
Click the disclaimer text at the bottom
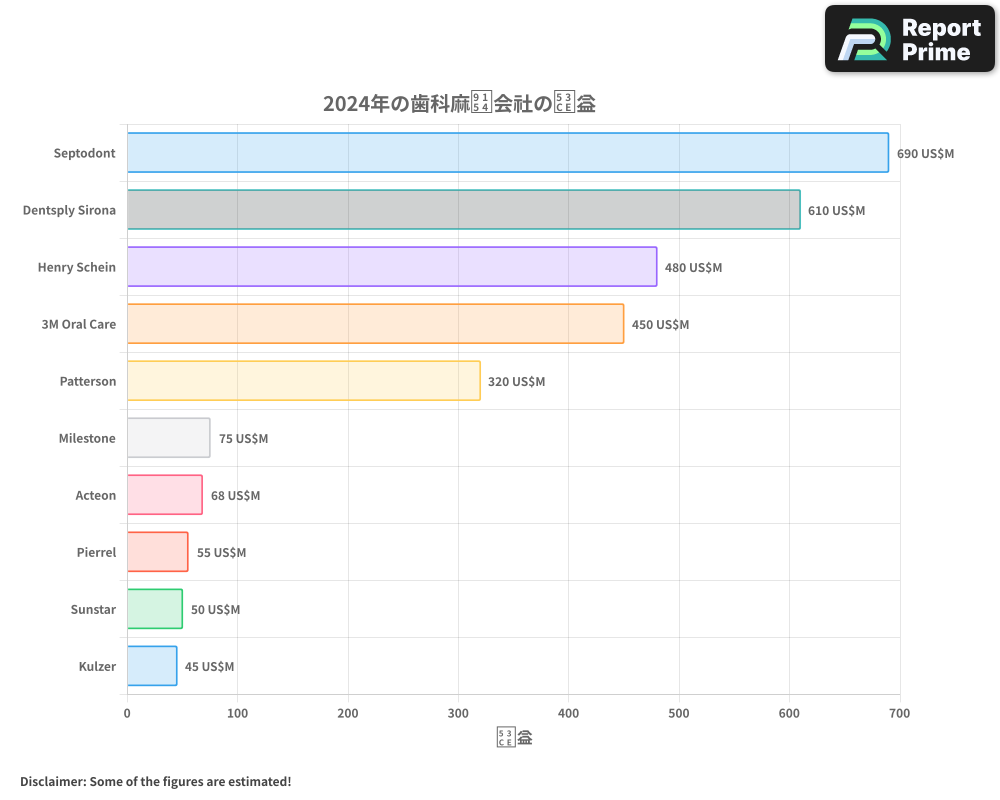click(x=155, y=781)
